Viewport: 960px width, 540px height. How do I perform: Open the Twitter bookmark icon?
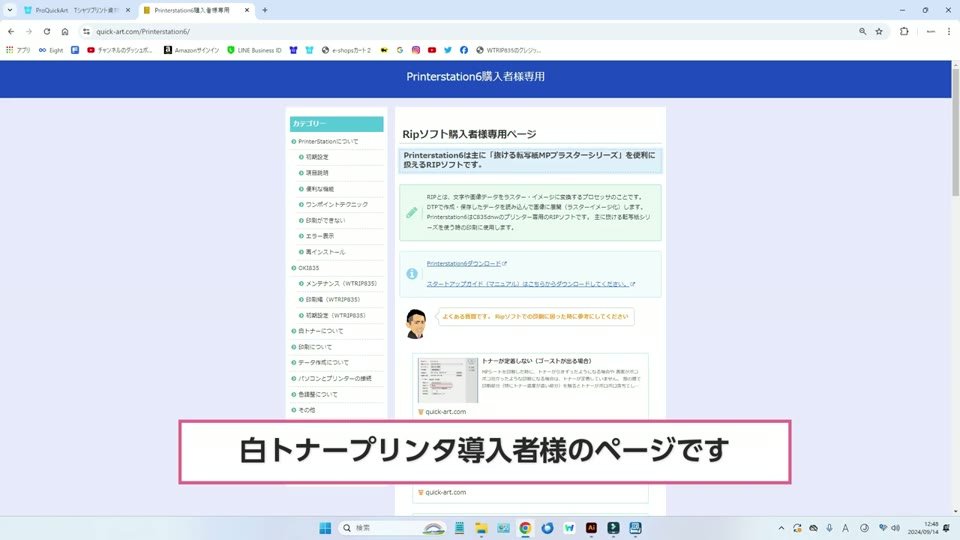click(x=448, y=50)
